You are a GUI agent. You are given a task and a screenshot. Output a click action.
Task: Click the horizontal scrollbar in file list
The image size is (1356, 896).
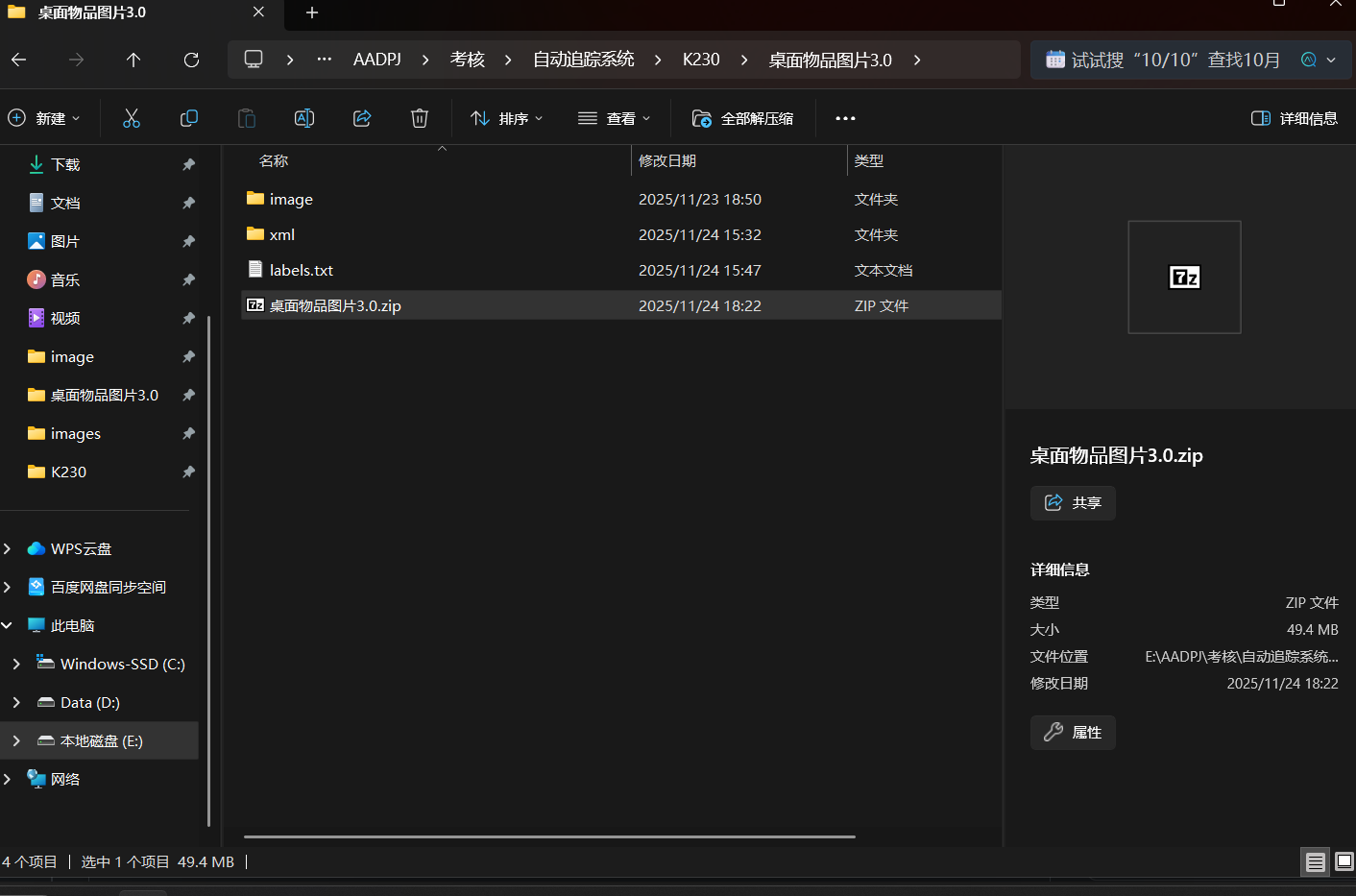pos(549,836)
